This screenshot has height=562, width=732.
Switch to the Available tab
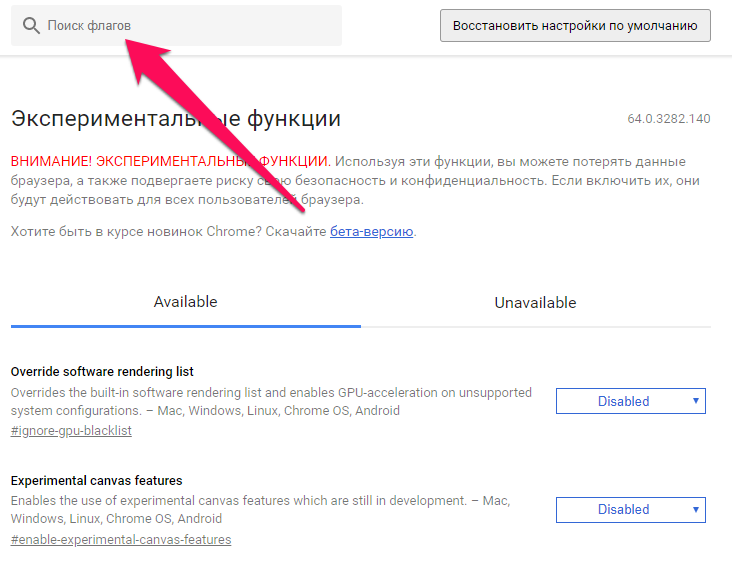point(185,302)
